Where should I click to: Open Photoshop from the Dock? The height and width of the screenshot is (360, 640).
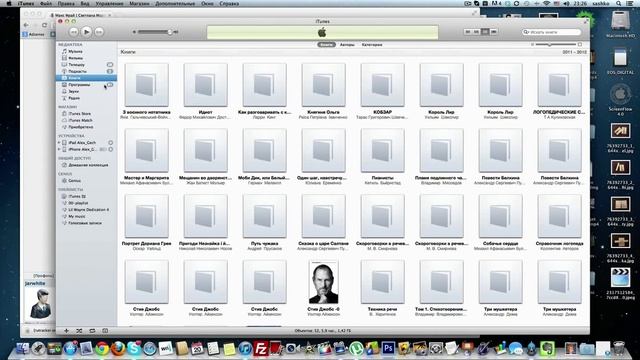388,348
